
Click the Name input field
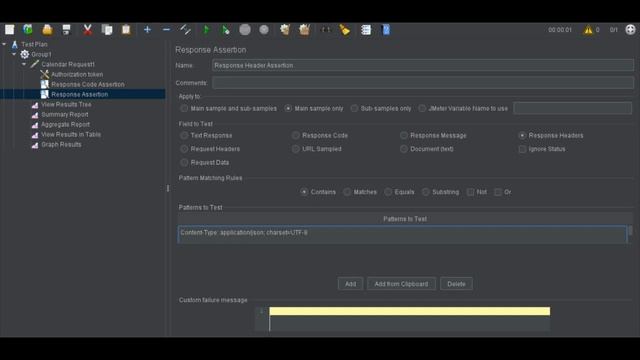point(423,65)
